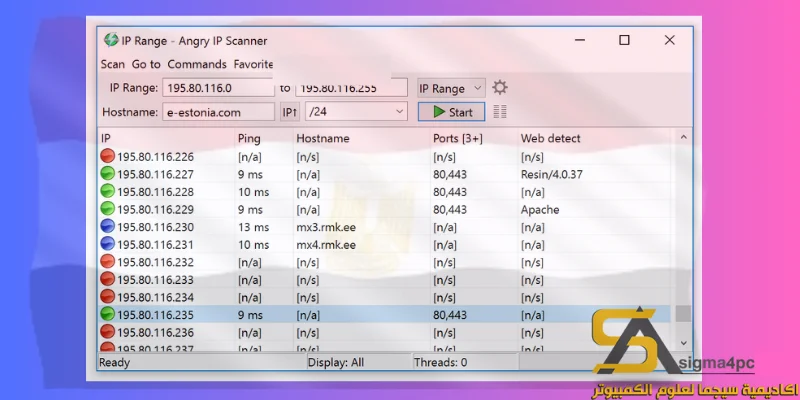This screenshot has width=800, height=400.
Task: Click red status dot for 195.80.116.233
Action: coord(108,280)
